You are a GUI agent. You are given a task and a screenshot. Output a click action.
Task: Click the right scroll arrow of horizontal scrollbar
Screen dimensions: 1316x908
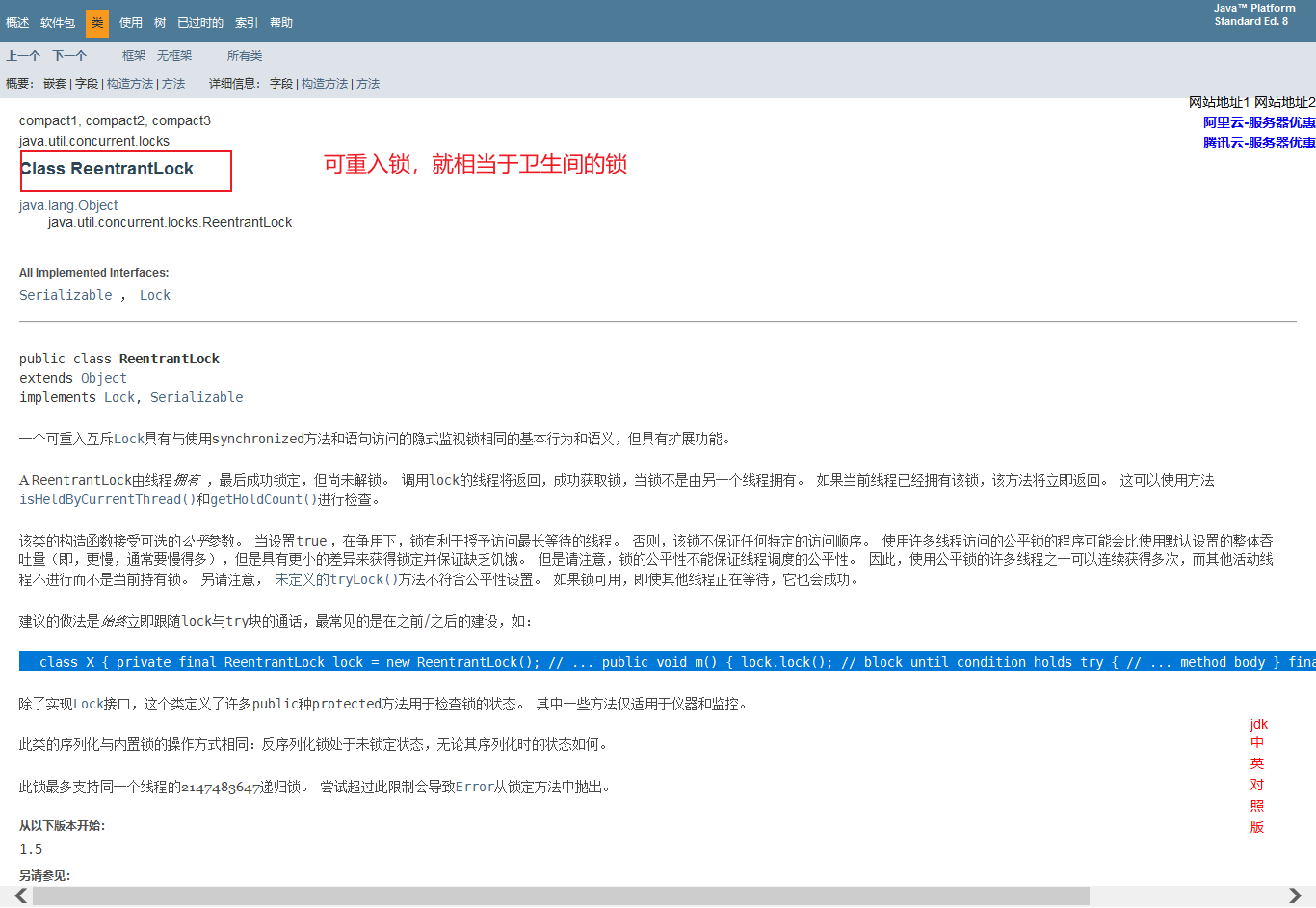click(x=1295, y=896)
